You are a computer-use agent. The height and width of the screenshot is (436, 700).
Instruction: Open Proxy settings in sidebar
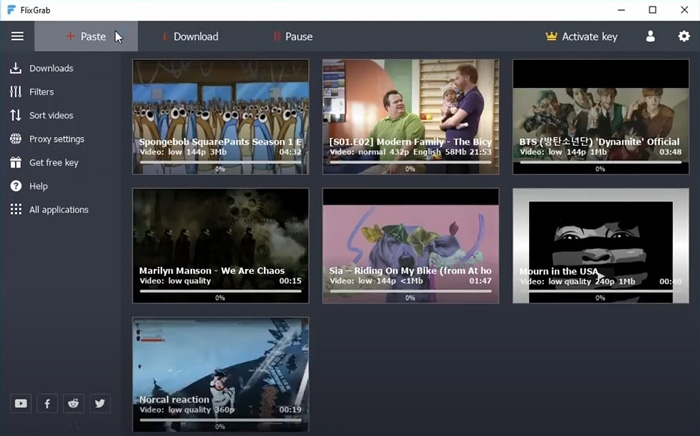tap(57, 139)
